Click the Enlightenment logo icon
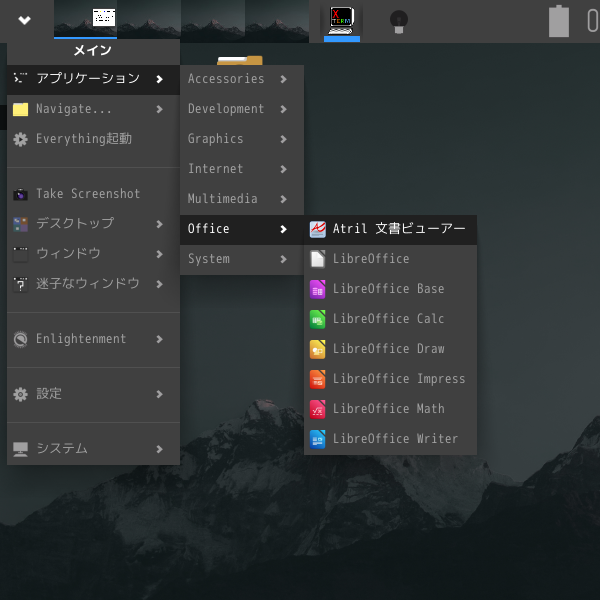The height and width of the screenshot is (600, 600). [20, 339]
